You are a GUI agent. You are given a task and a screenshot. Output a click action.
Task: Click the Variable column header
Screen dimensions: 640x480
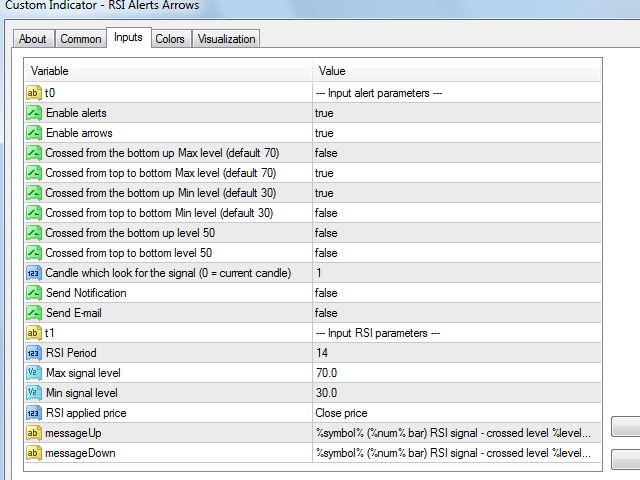pos(168,71)
